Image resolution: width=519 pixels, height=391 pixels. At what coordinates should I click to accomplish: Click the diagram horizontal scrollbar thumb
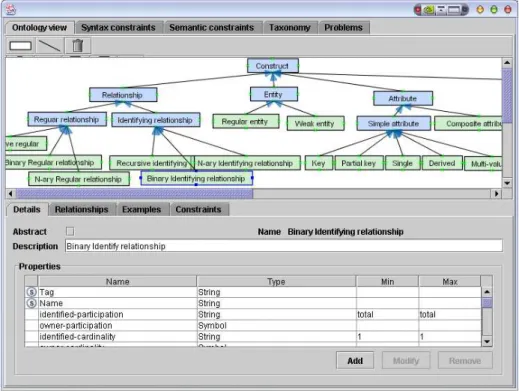tap(135, 193)
